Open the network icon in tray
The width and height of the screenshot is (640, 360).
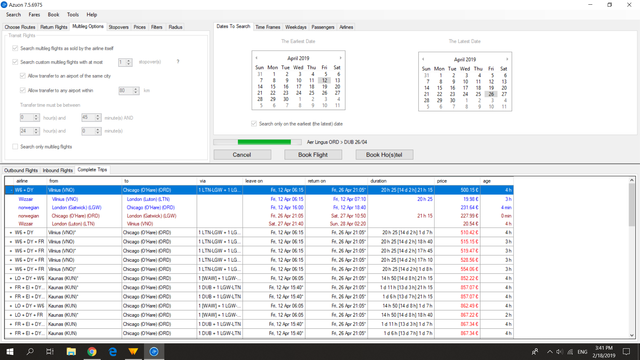pyautogui.click(x=570, y=352)
